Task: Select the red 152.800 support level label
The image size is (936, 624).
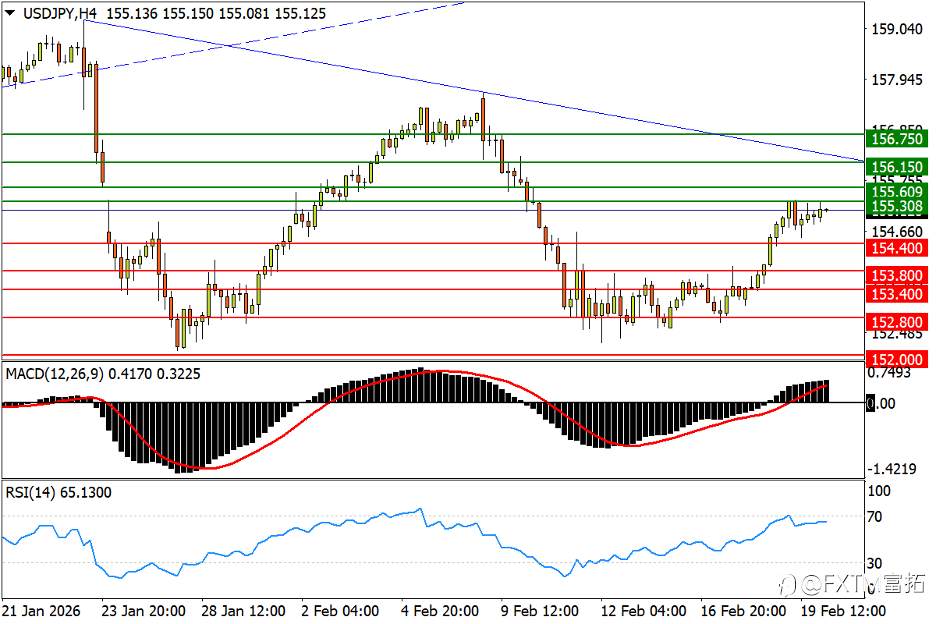Action: click(897, 322)
